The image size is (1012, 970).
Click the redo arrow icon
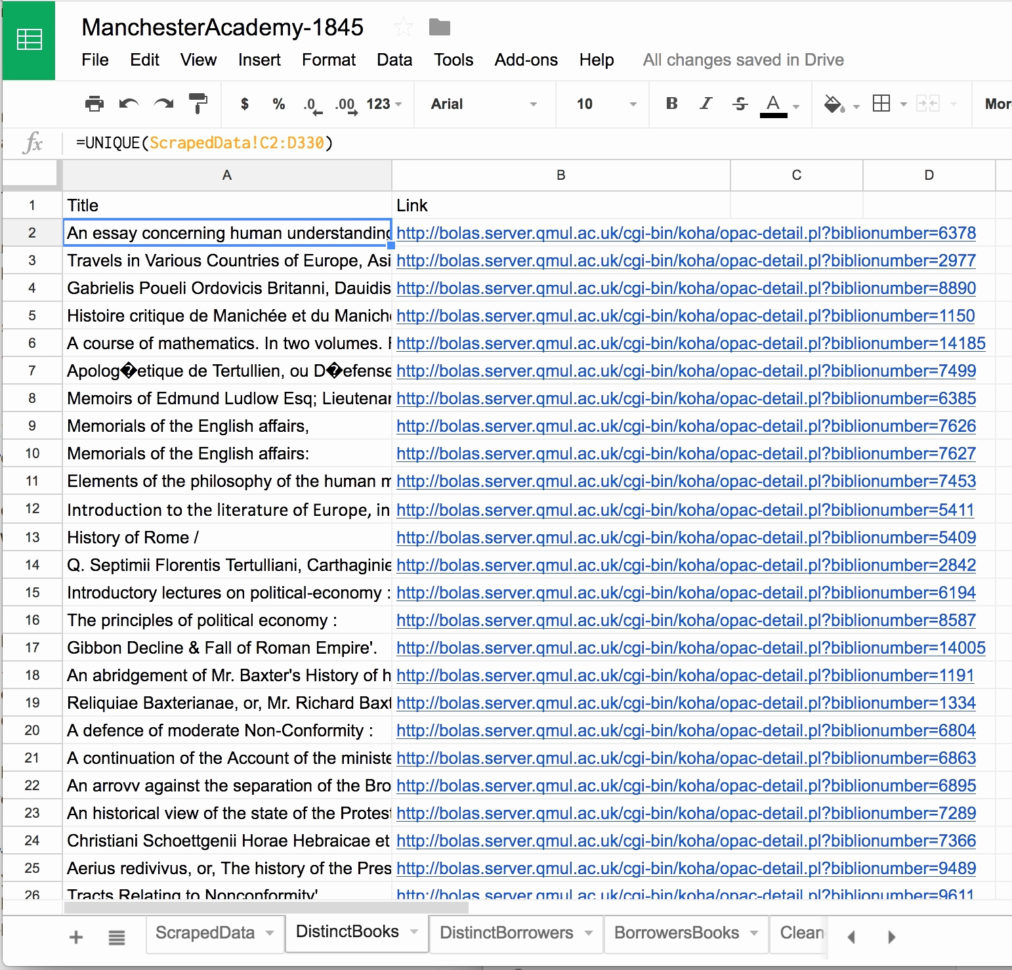(x=164, y=104)
